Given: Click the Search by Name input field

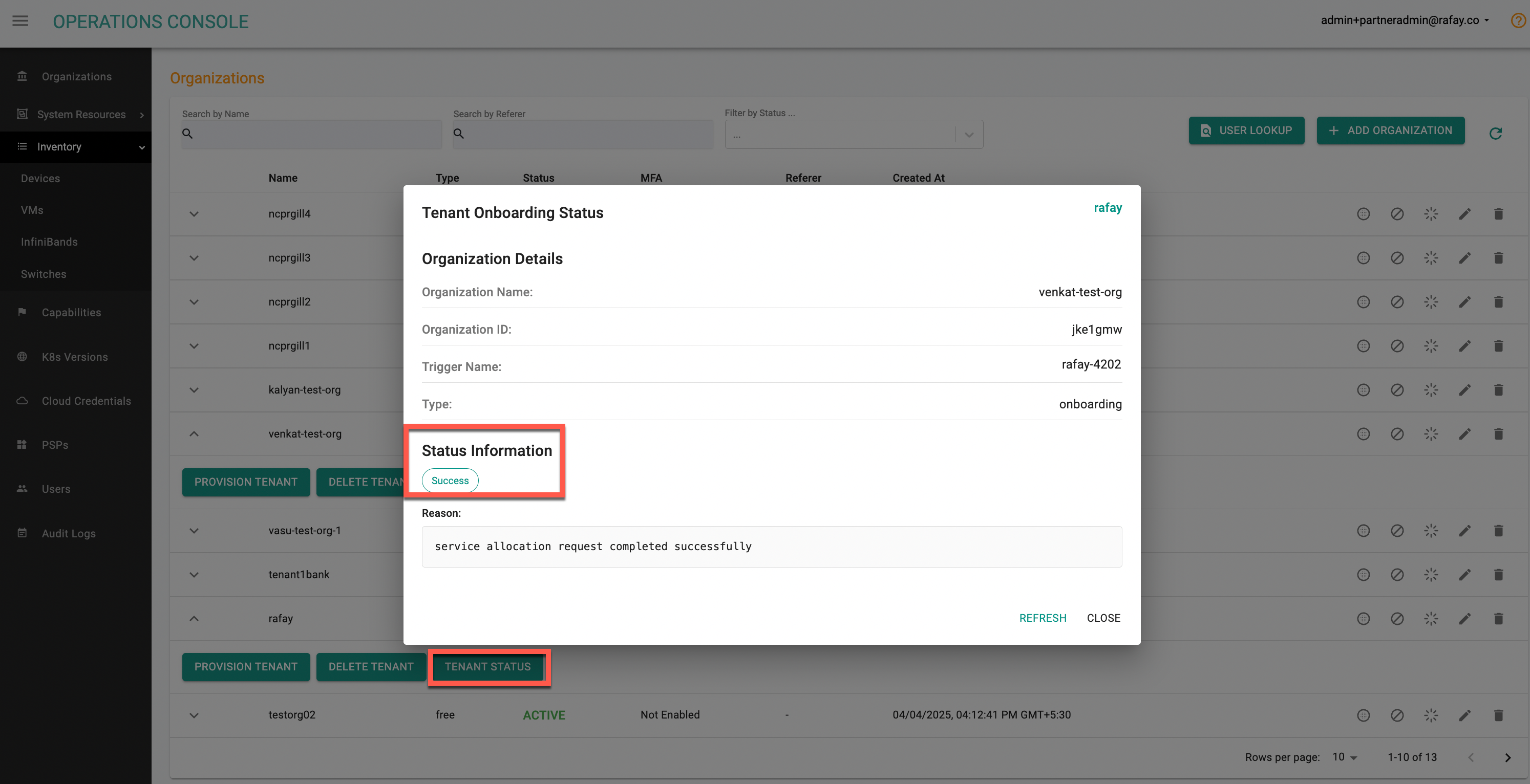Looking at the screenshot, I should click(x=311, y=134).
